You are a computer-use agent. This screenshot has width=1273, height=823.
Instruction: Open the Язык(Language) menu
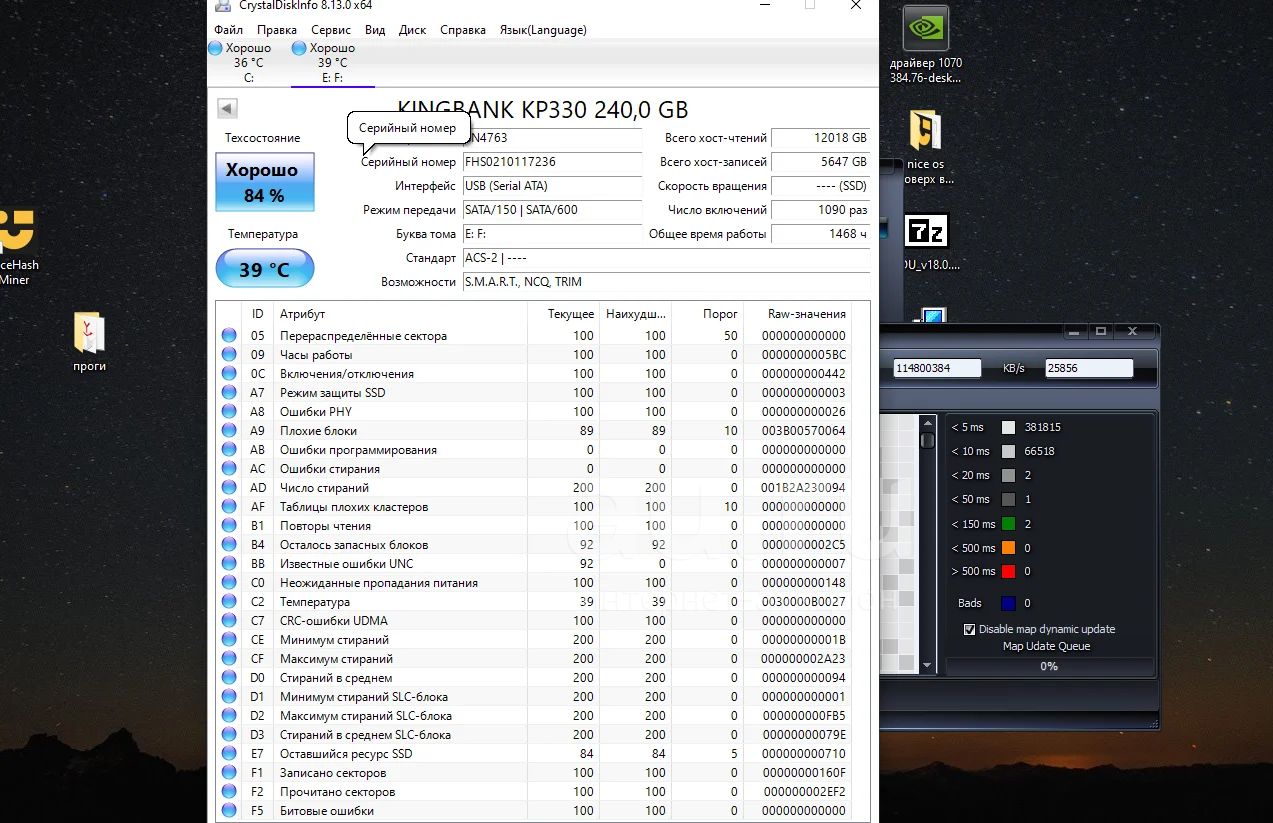[543, 30]
